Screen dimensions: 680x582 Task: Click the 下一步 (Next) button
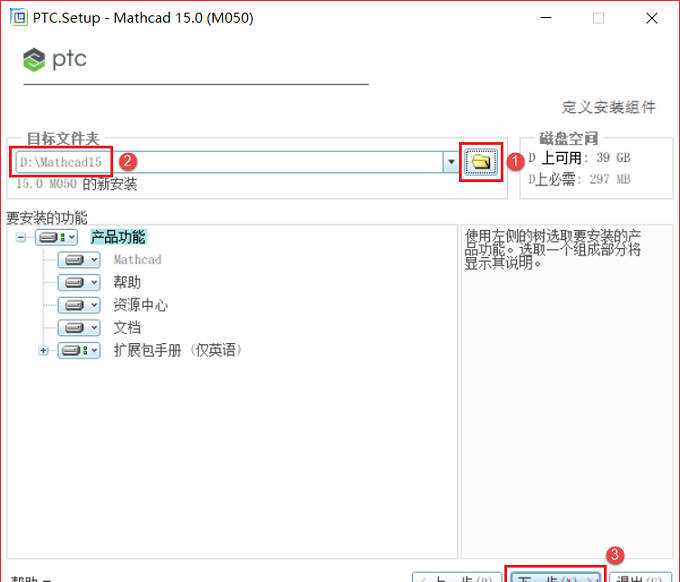[x=556, y=577]
